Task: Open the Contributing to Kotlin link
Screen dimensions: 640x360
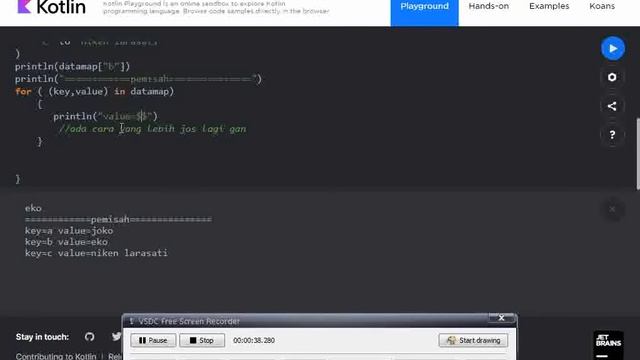Action: (x=56, y=356)
